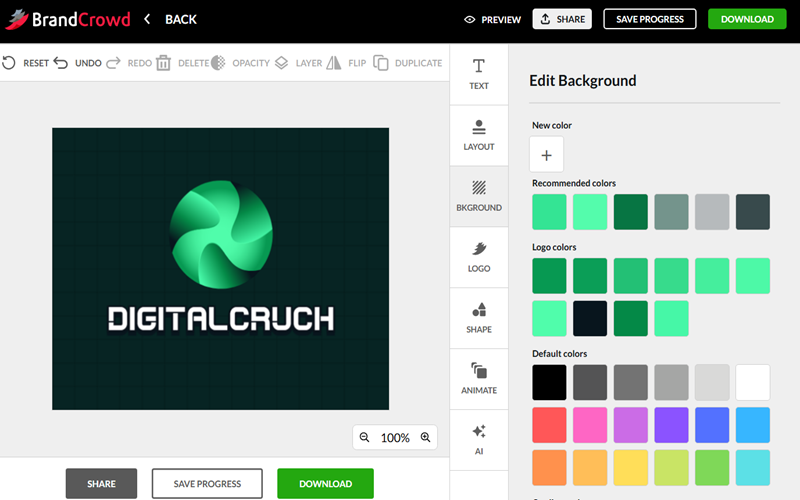The height and width of the screenshot is (500, 800).
Task: Pick the royal blue default color
Action: [x=712, y=425]
